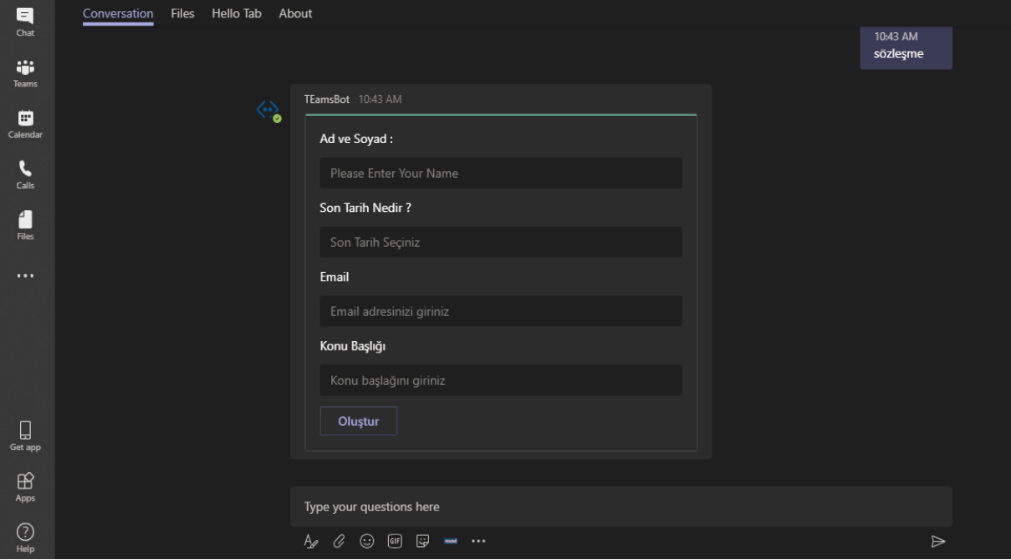Click the Type your questions here box
Screen dimensions: 1011x560
pyautogui.click(x=621, y=507)
